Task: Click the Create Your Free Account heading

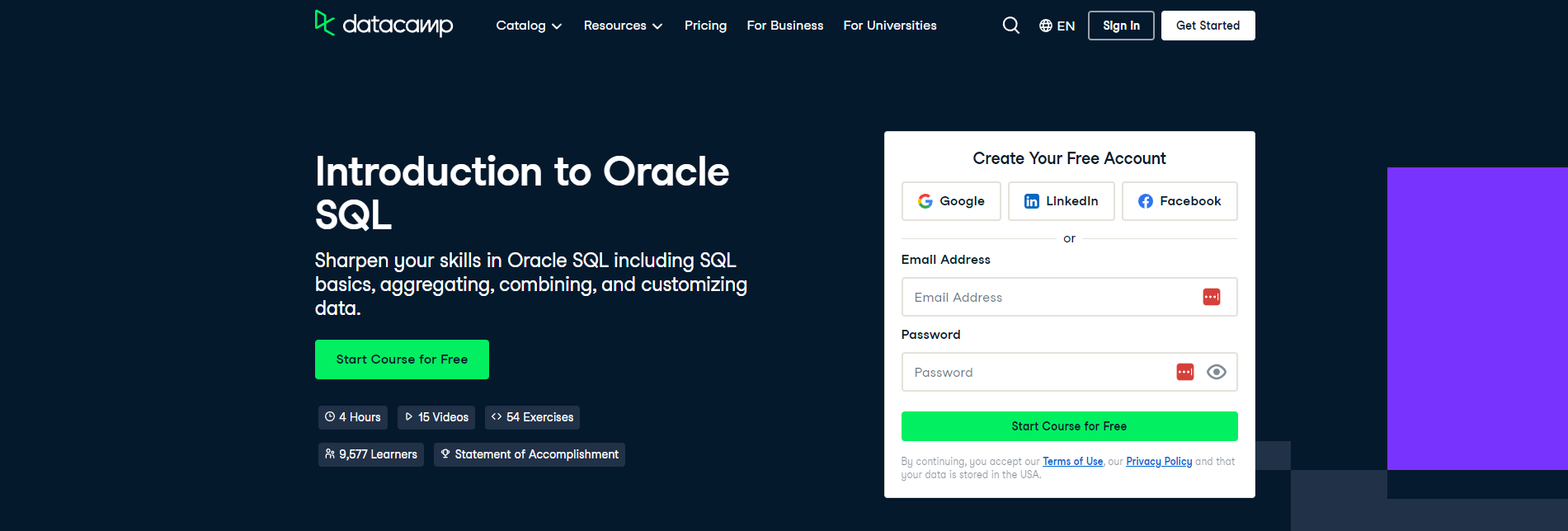Action: 1069,158
